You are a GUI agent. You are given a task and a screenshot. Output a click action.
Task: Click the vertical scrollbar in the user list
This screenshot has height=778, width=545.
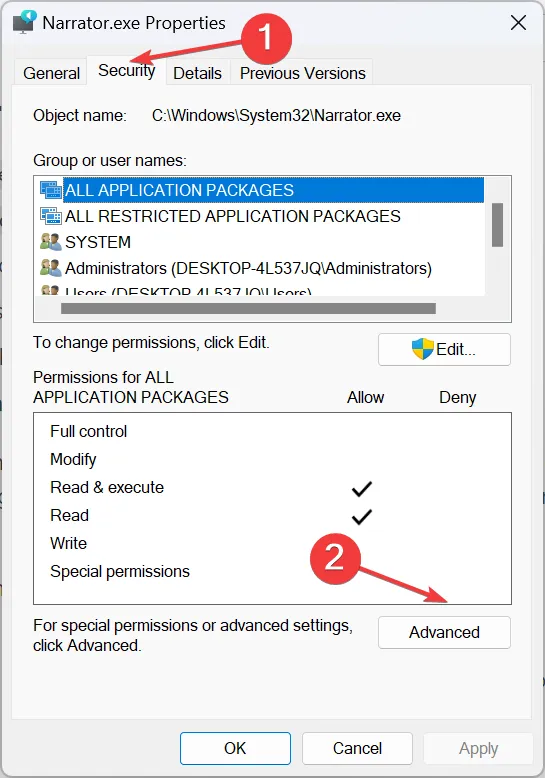coord(497,225)
